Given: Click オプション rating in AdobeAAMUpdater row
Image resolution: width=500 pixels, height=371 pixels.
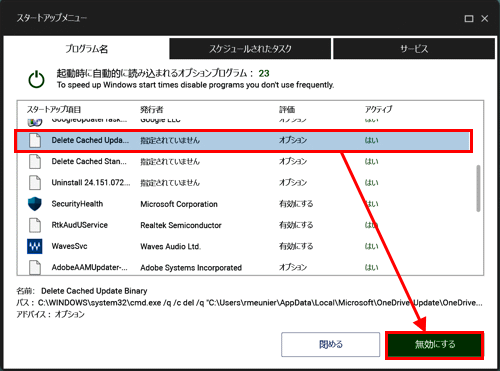Looking at the screenshot, I should (293, 267).
